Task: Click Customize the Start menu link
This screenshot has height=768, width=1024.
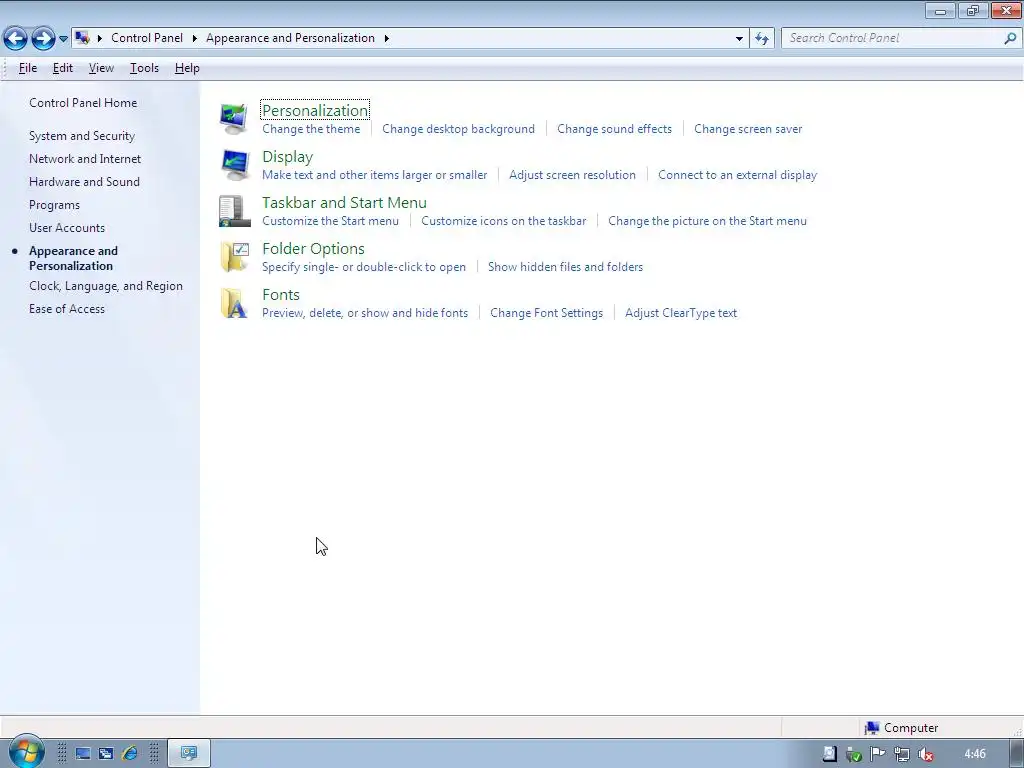Action: coord(330,221)
